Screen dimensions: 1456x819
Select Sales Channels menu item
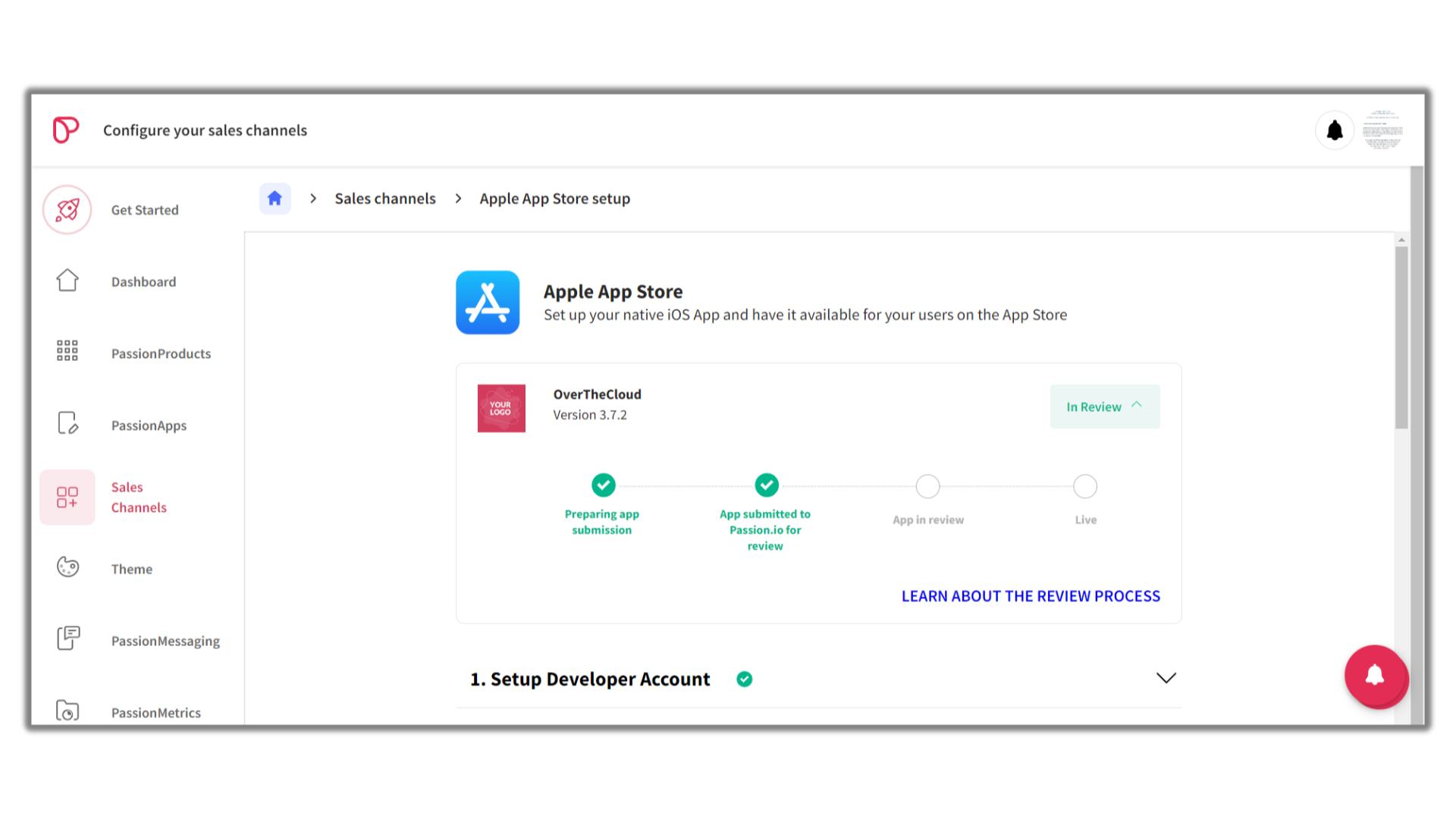coord(139,497)
